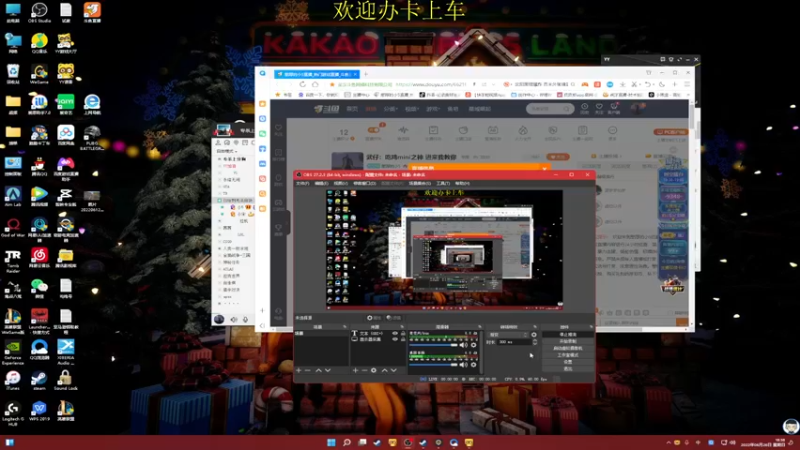The height and width of the screenshot is (450, 800).
Task: Open the Recycle Bin desktop icon
Action: [x=13, y=73]
